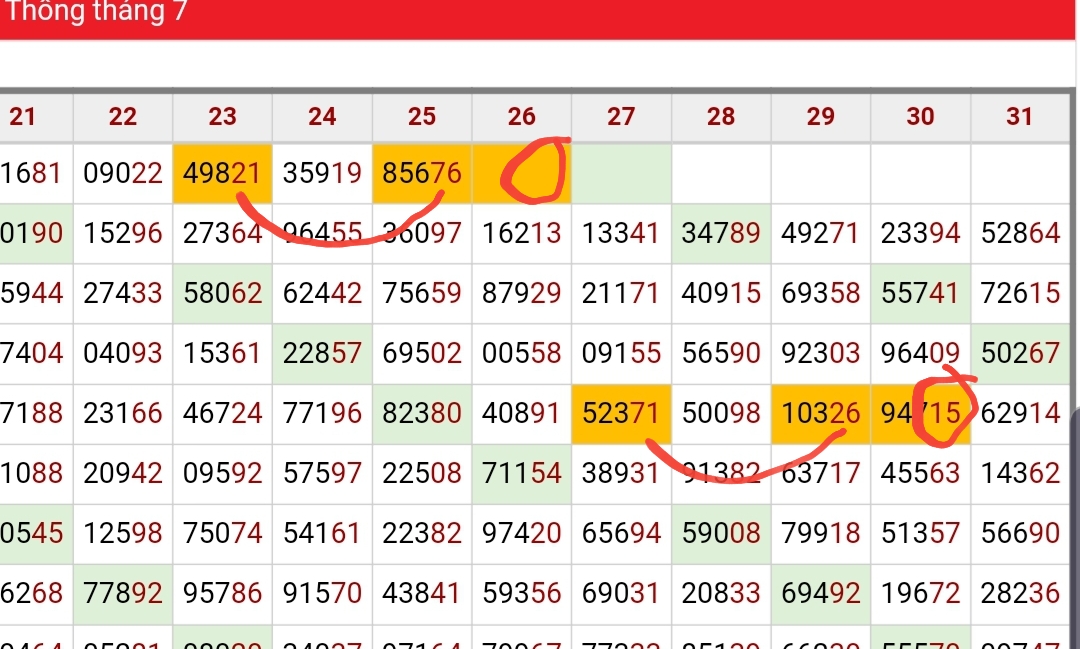Click cell 40915
Viewport: 1080px width, 649px height.
coord(721,293)
